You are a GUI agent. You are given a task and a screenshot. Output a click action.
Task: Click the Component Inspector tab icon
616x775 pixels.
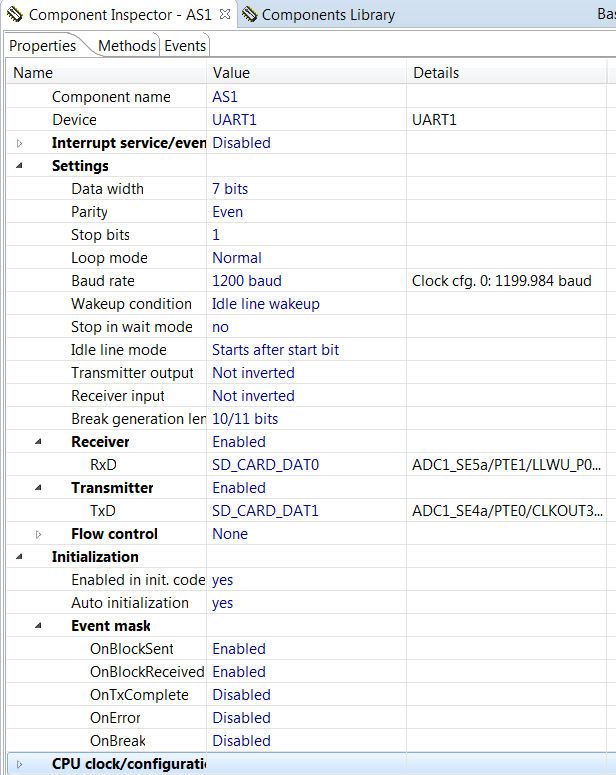[x=15, y=15]
